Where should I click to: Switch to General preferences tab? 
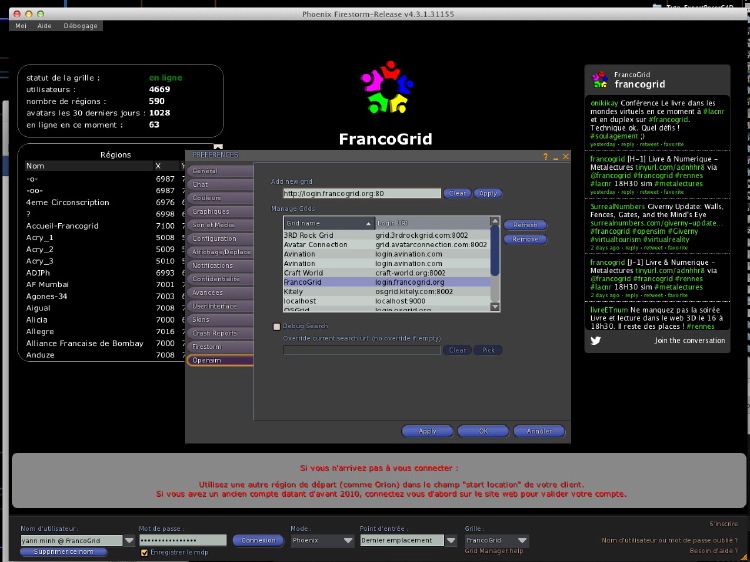pyautogui.click(x=220, y=171)
